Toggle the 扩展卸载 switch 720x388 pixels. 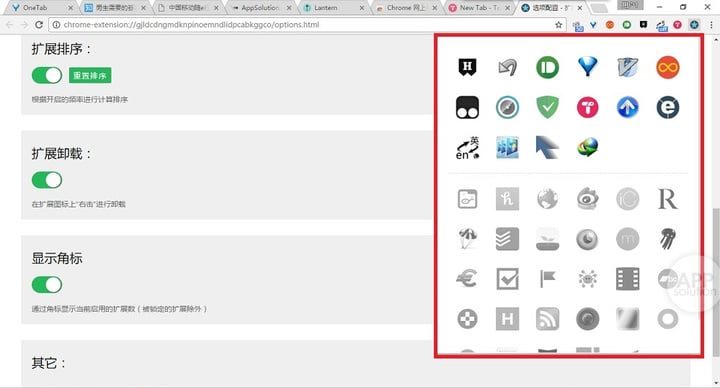47,180
